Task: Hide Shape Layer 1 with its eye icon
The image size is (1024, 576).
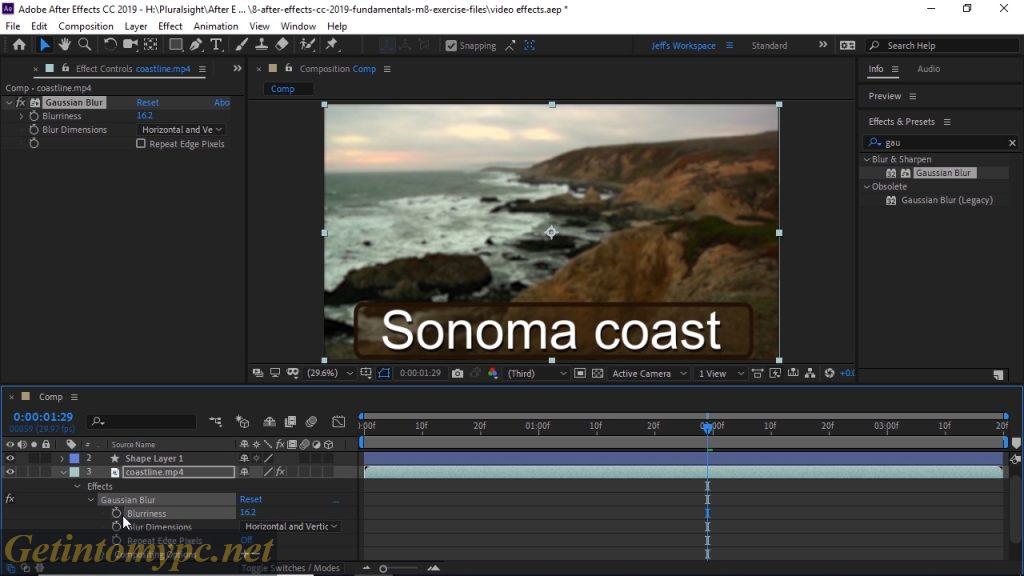Action: point(10,458)
